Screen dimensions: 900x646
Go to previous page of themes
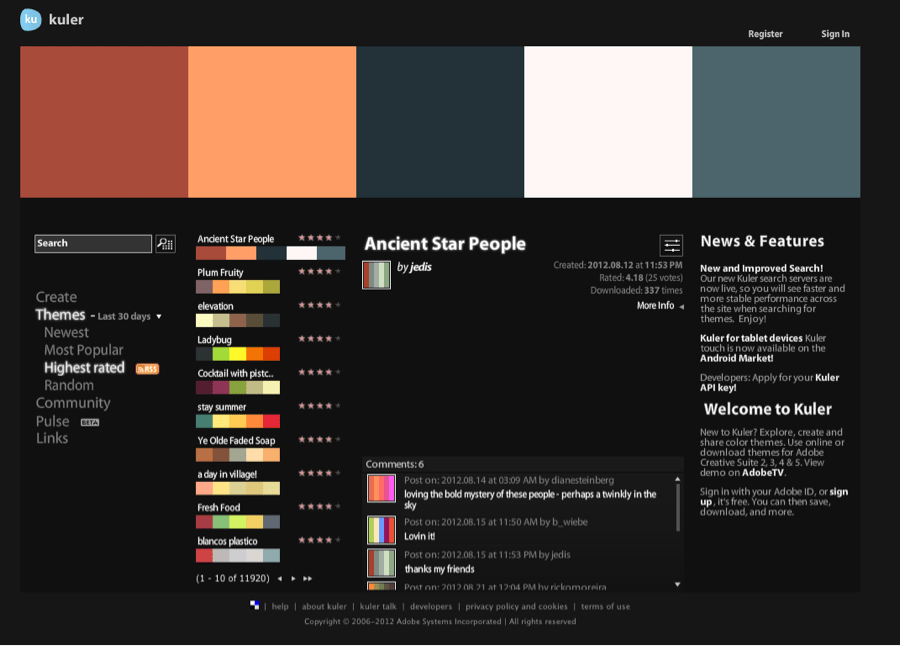(x=280, y=579)
